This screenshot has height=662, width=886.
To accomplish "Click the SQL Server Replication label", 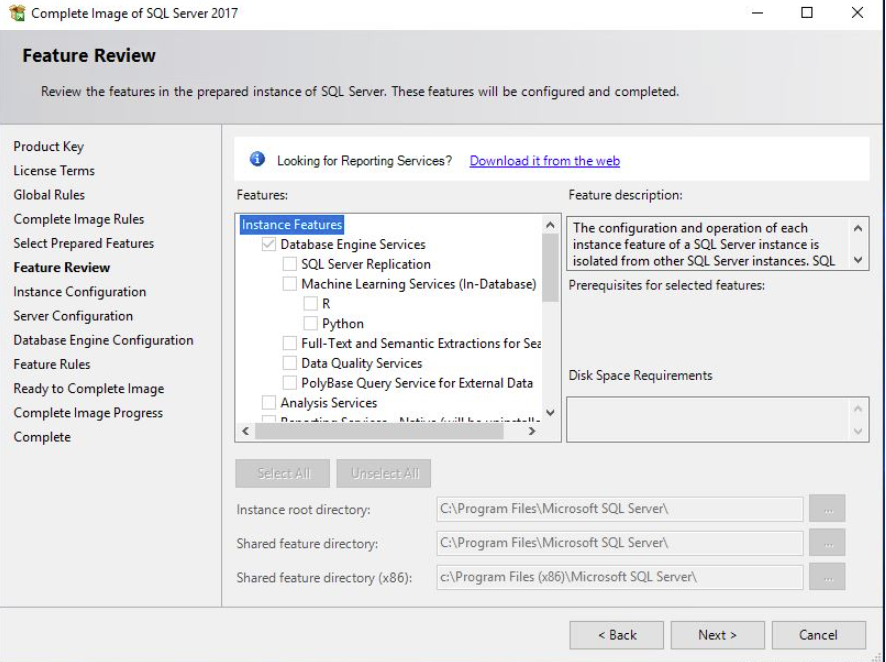I will point(366,264).
